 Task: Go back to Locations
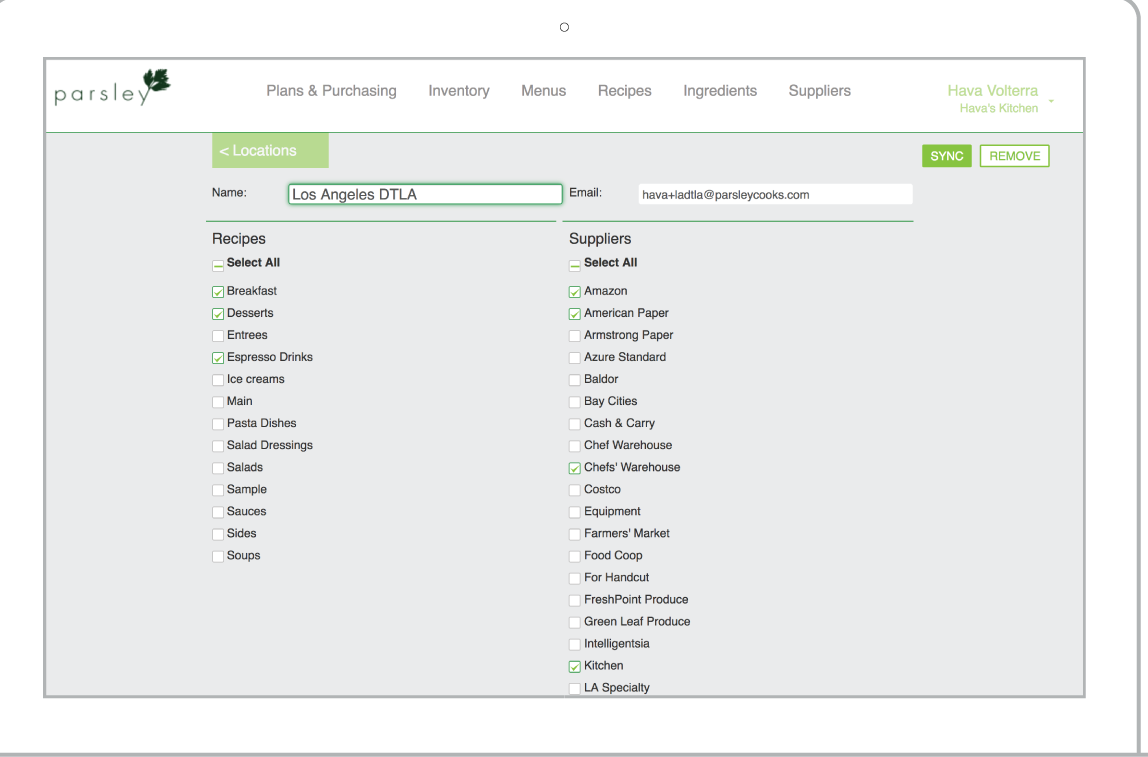coord(270,151)
